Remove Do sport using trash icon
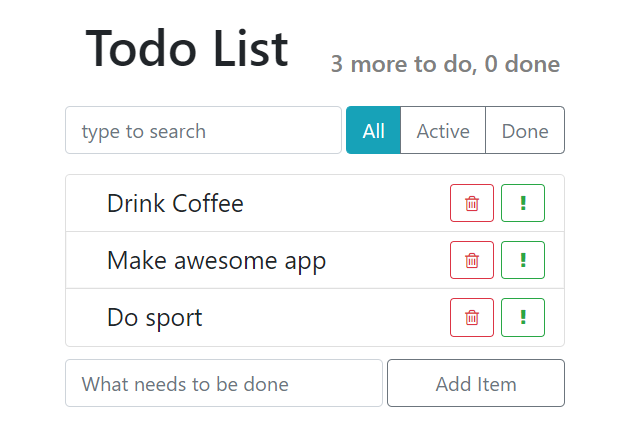Viewport: 627px width, 447px height. tap(472, 317)
